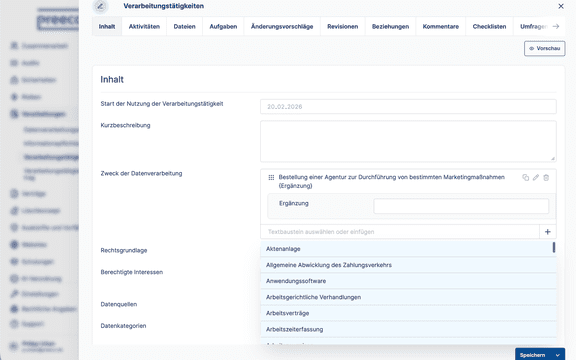Click the Textbaustein auswählen oder einfügen field
Viewport: 576px width, 360px height.
coord(400,232)
